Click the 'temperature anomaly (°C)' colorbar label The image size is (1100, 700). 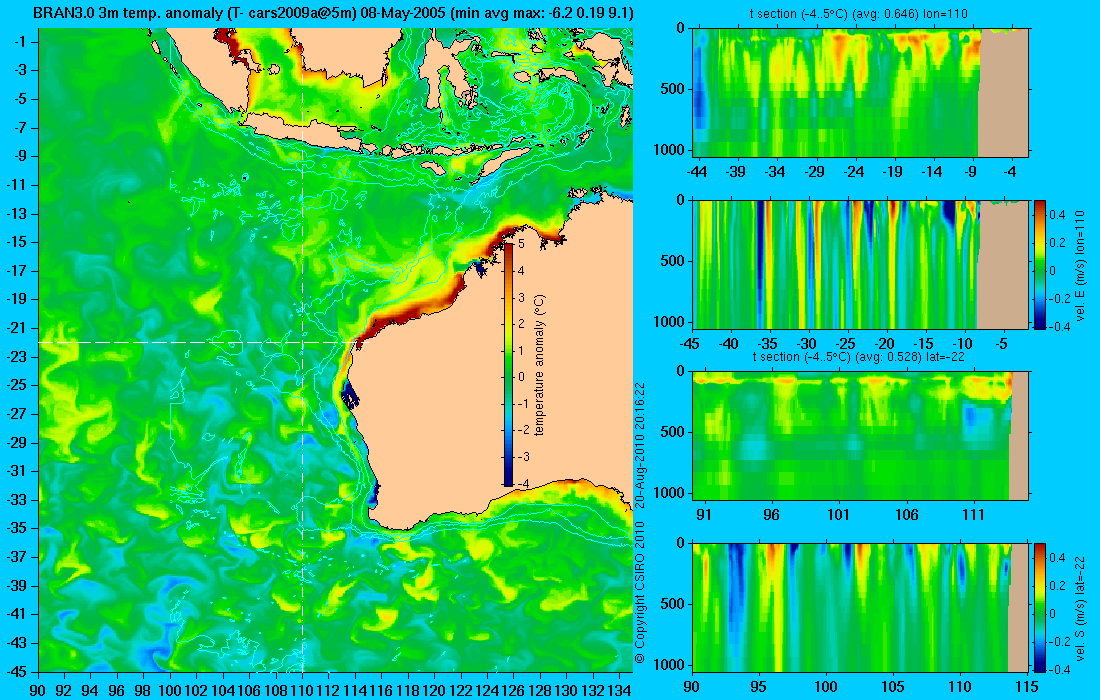click(x=539, y=365)
